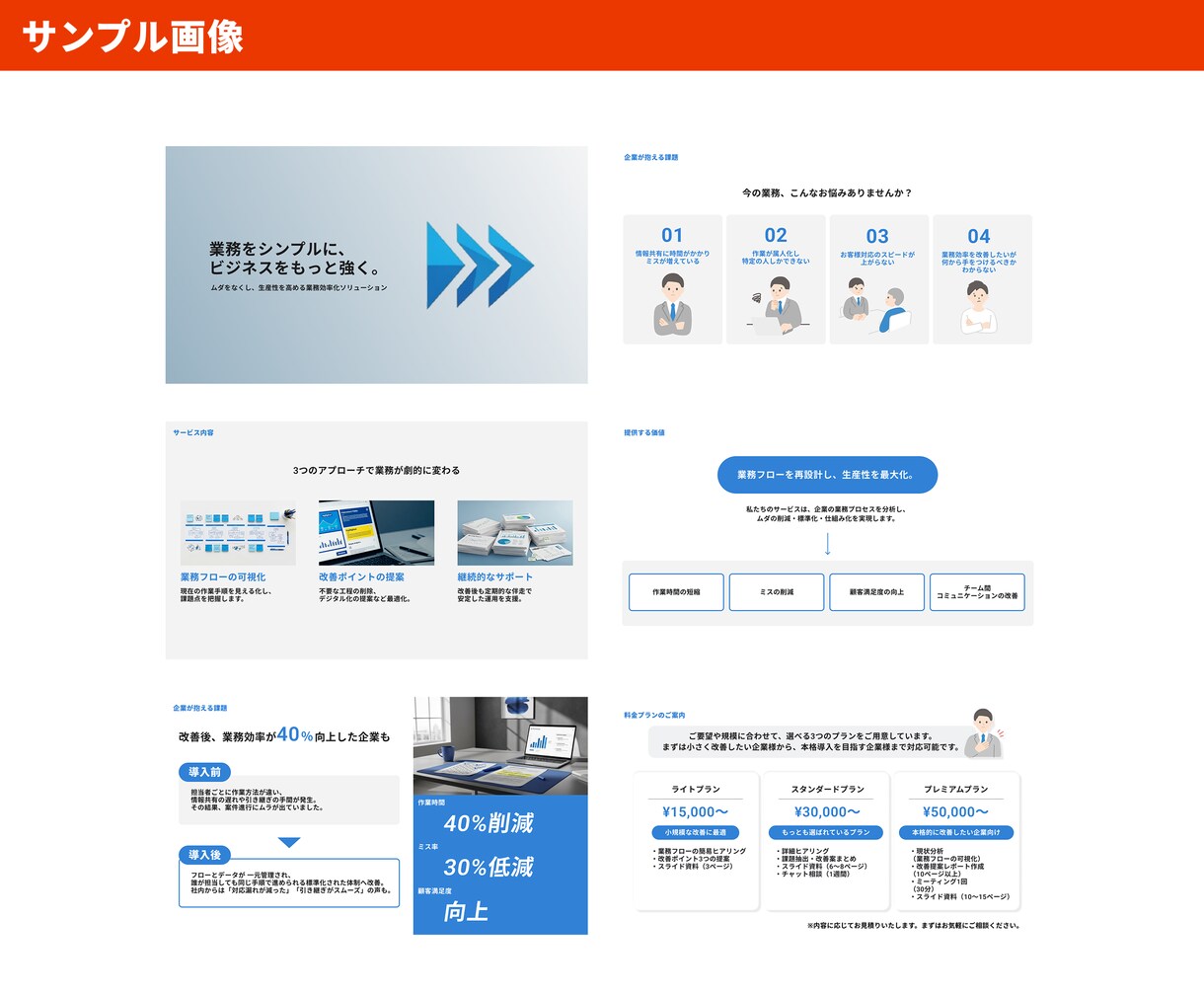The image size is (1204, 995).
Task: Click the stacked reports photo above 継続的なサポート
Action: (x=515, y=533)
